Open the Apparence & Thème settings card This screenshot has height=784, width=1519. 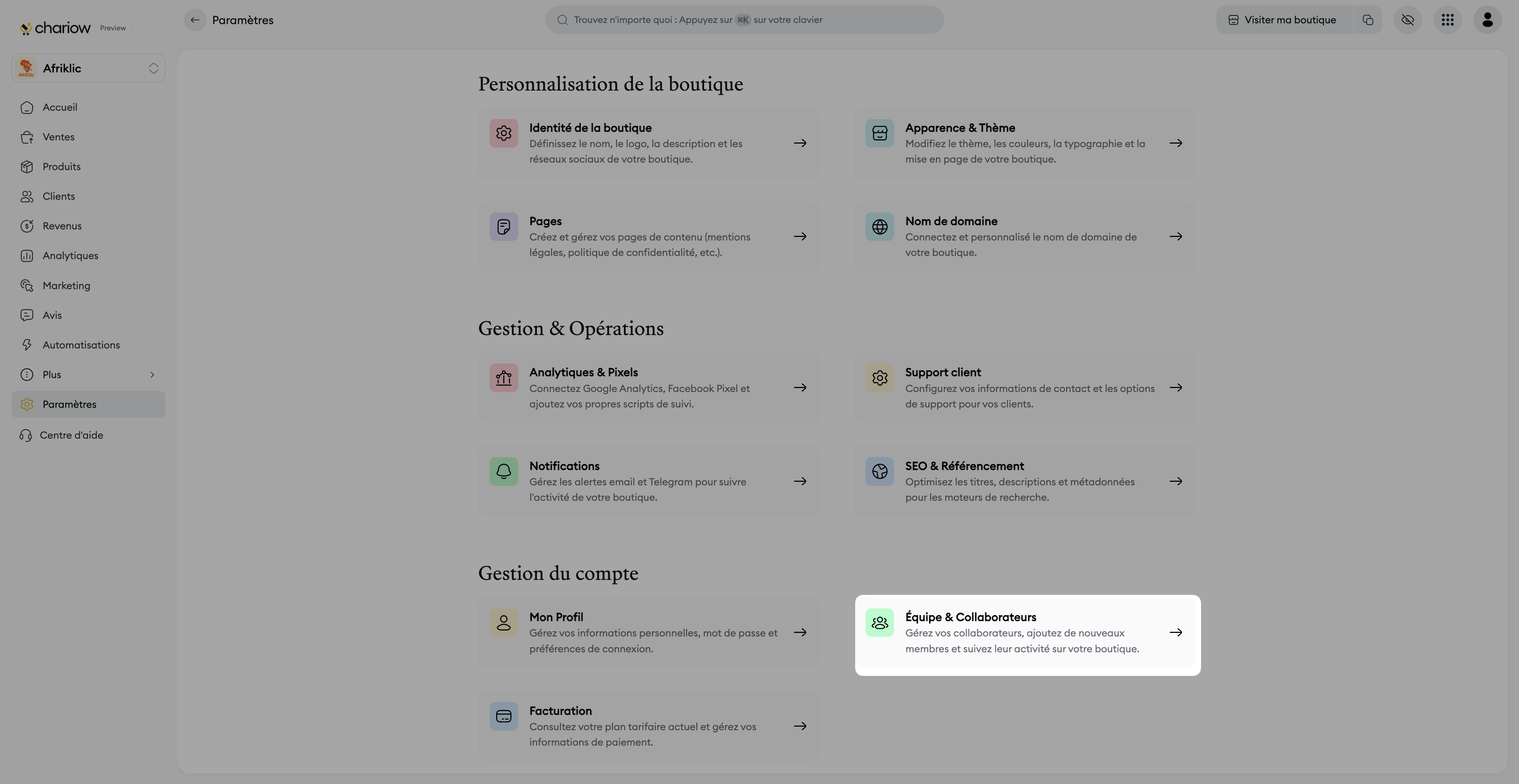pos(1024,143)
